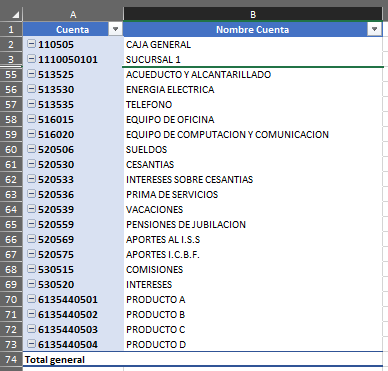Image resolution: width=388 pixels, height=371 pixels.
Task: Select the PRODUCTO B cell
Action: point(253,314)
